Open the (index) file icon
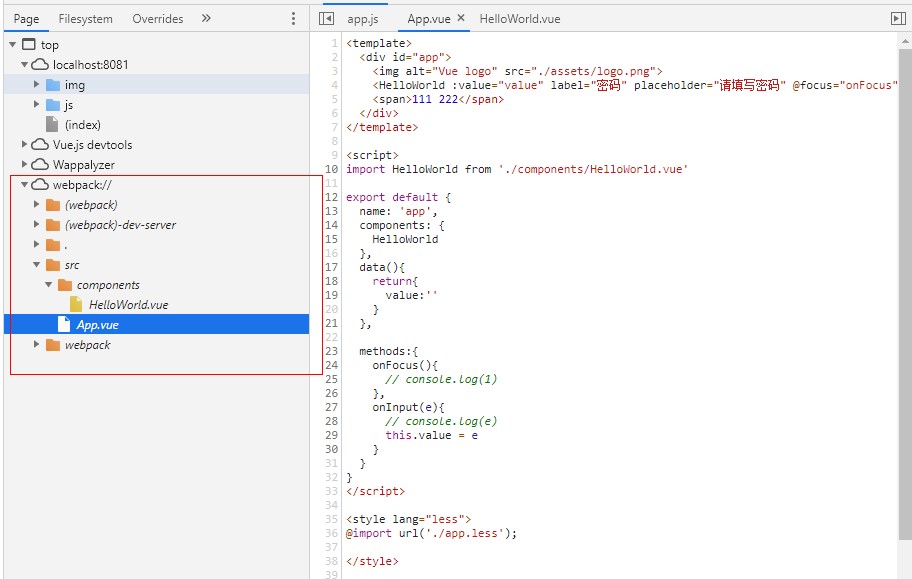Viewport: 912px width, 579px height. pyautogui.click(x=52, y=125)
